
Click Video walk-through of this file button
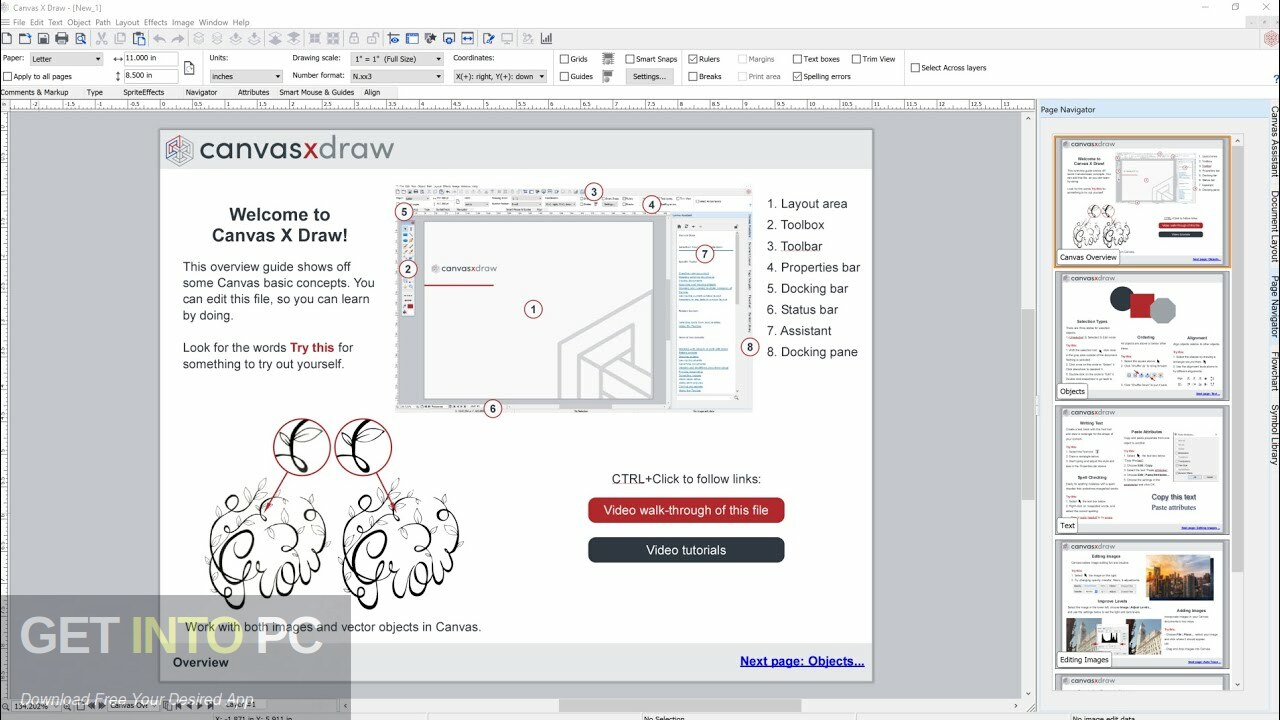click(x=686, y=510)
